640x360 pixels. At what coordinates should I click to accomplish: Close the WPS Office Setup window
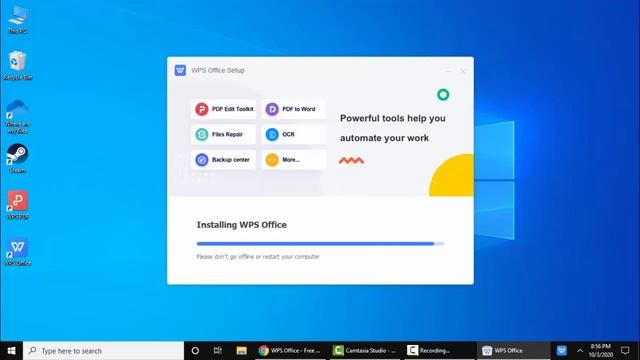point(463,71)
